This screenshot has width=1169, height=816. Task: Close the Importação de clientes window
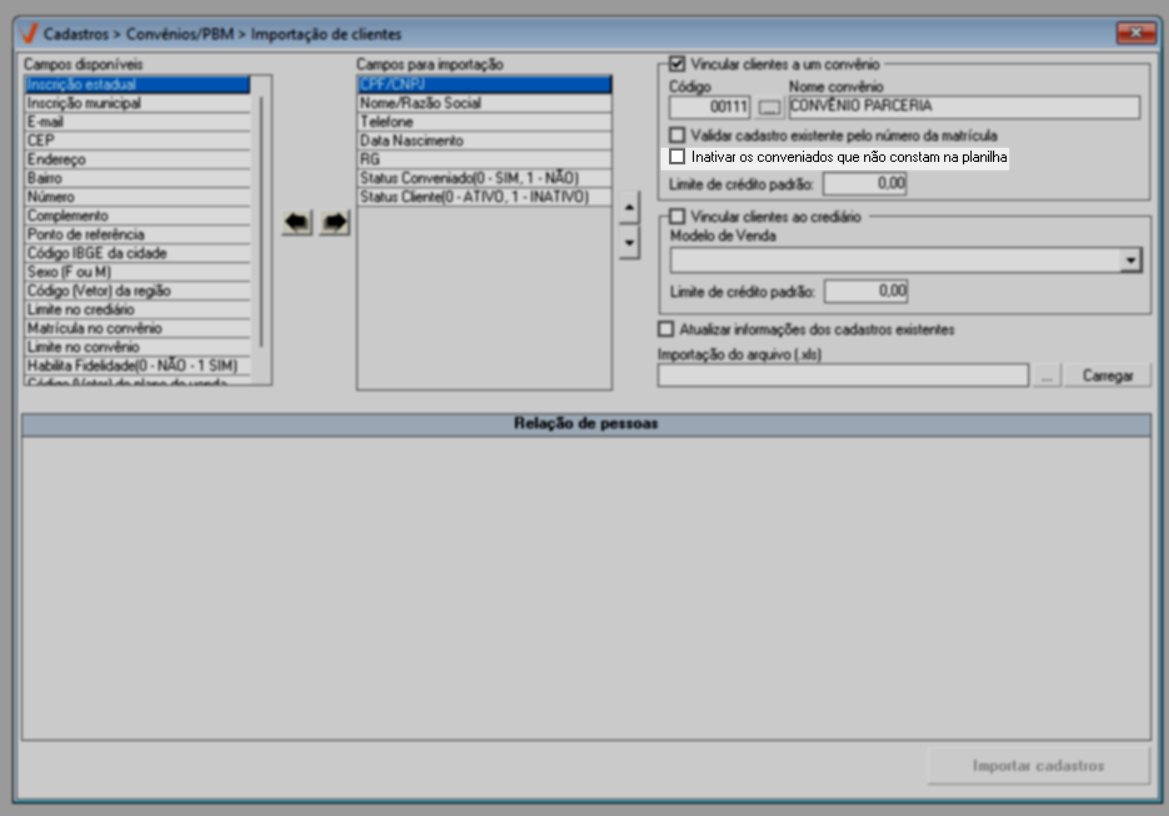pyautogui.click(x=1135, y=33)
